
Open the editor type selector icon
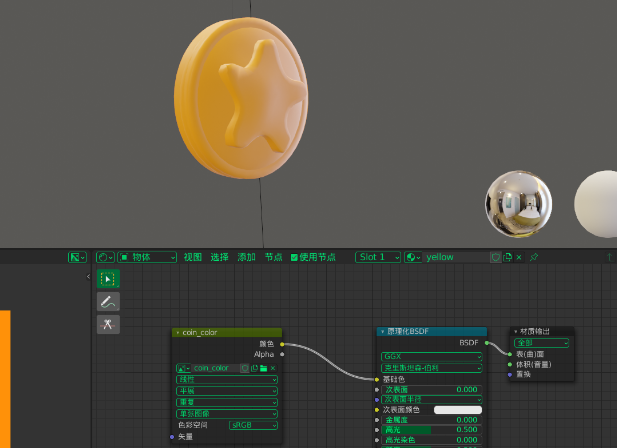click(77, 257)
